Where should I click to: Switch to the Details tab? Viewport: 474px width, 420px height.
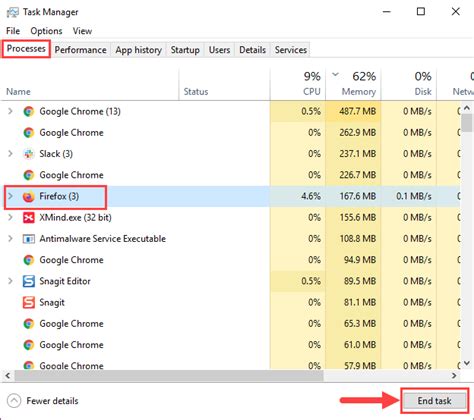click(x=252, y=50)
